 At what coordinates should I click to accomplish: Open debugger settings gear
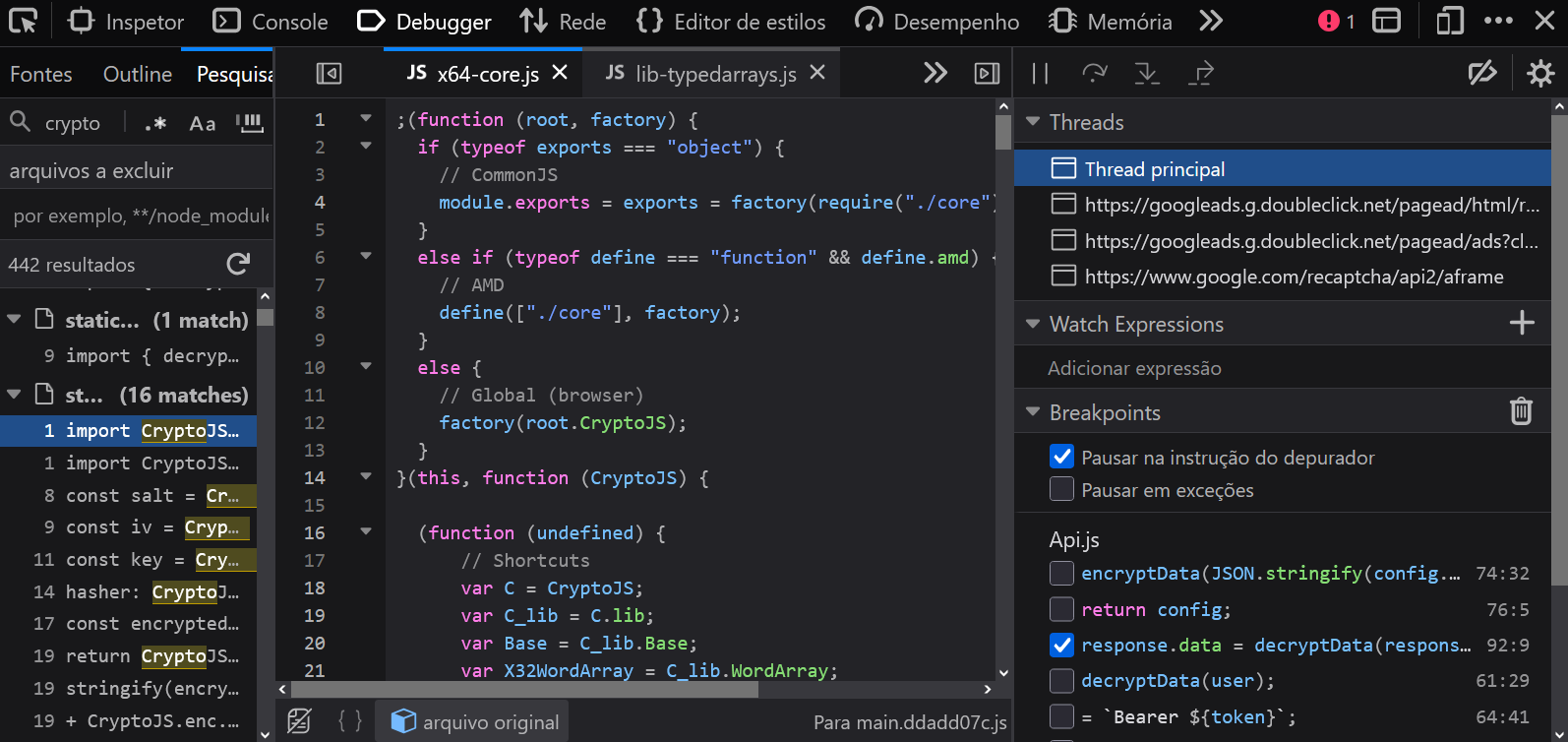[1540, 74]
